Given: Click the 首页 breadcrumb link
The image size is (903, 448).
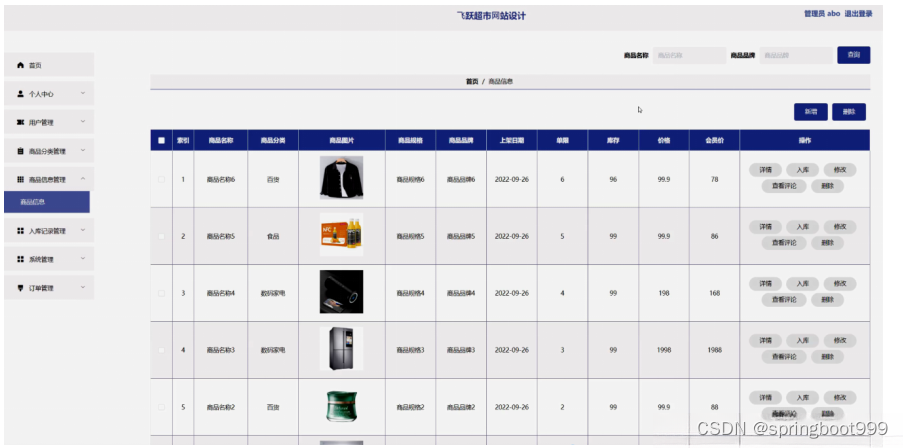Looking at the screenshot, I should [472, 82].
